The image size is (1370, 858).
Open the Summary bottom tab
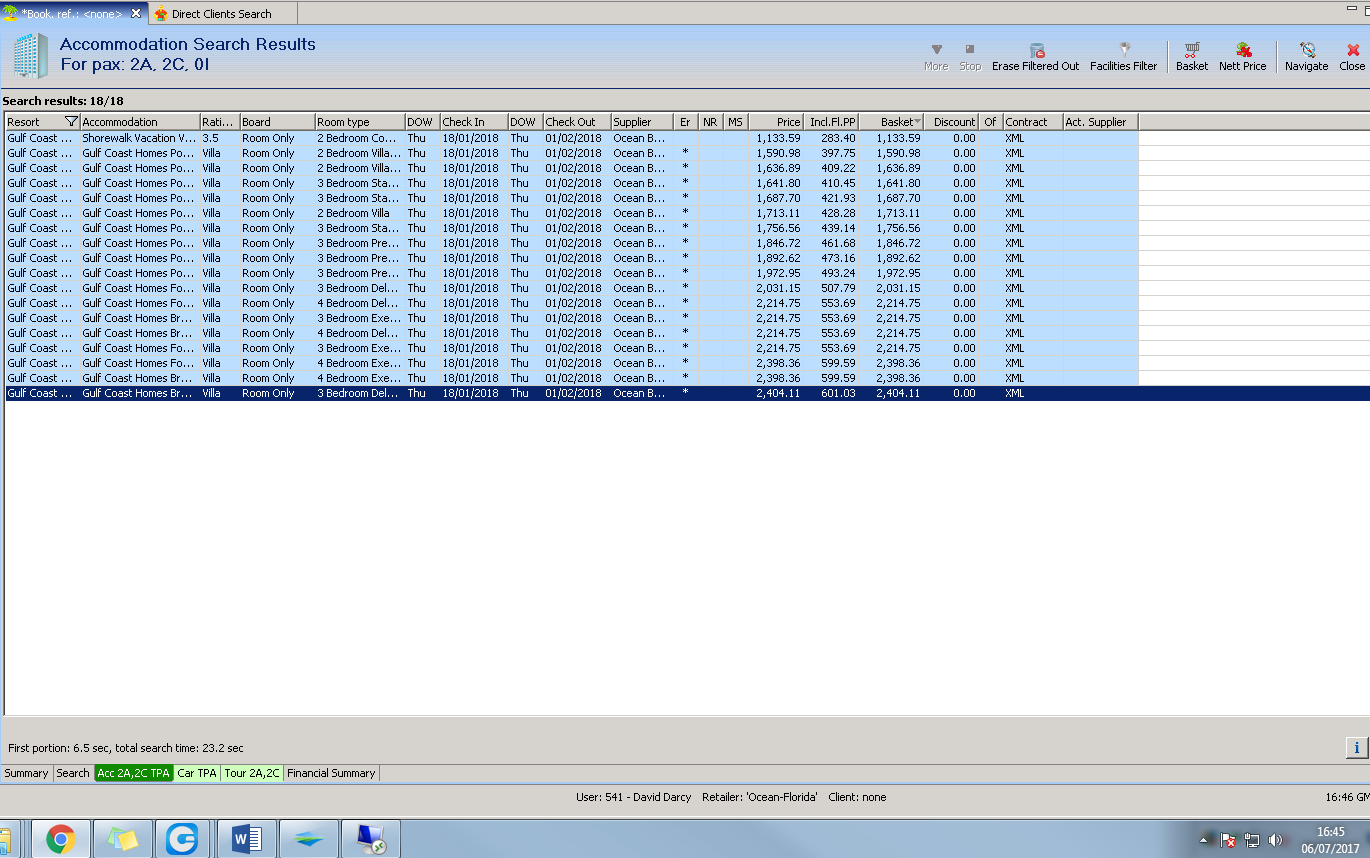pos(26,773)
